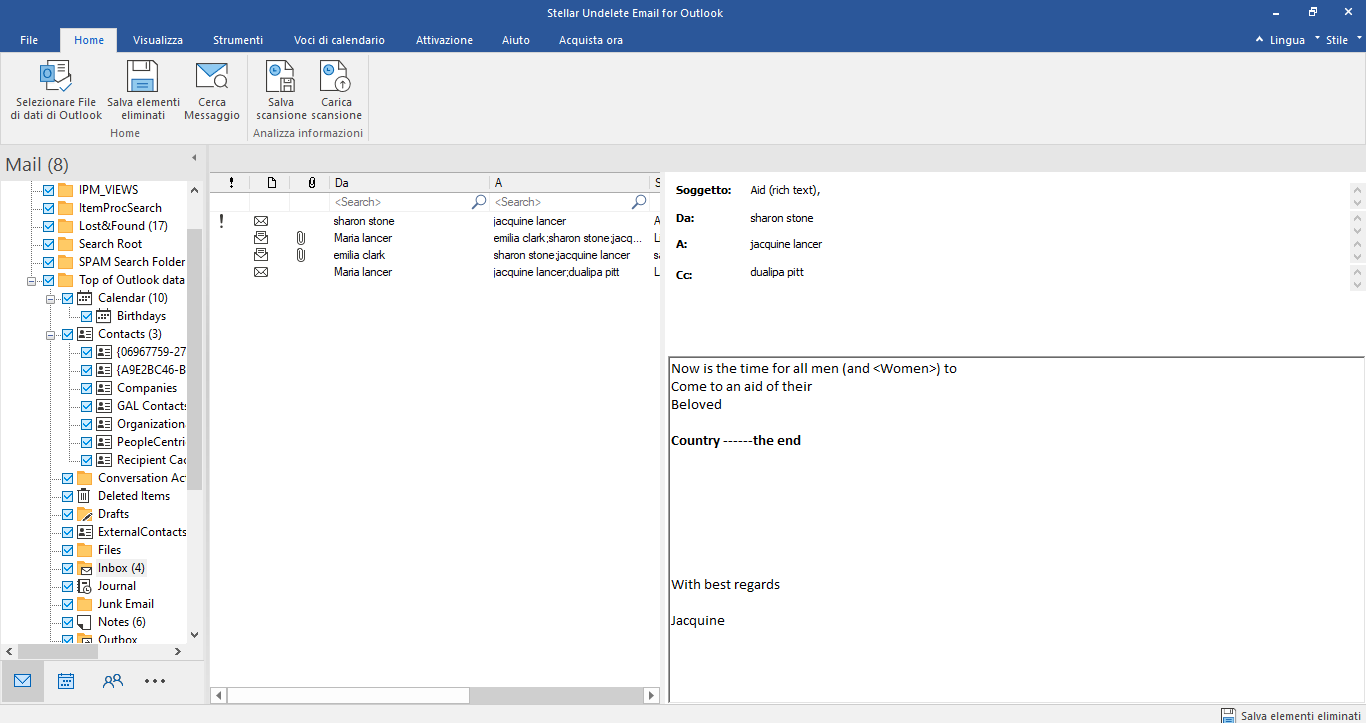This screenshot has width=1366, height=723.
Task: Sort by Da column header
Action: point(409,183)
